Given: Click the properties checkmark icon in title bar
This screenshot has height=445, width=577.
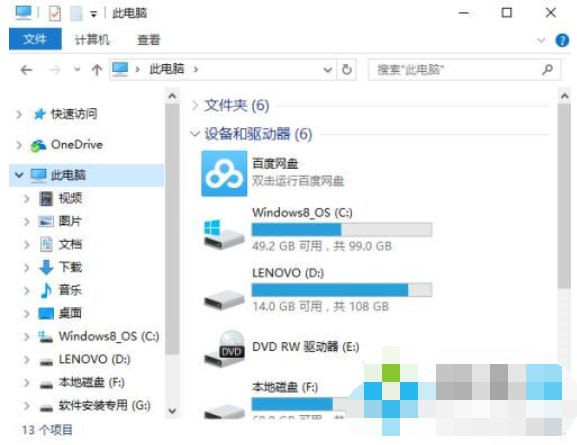Looking at the screenshot, I should tap(54, 14).
